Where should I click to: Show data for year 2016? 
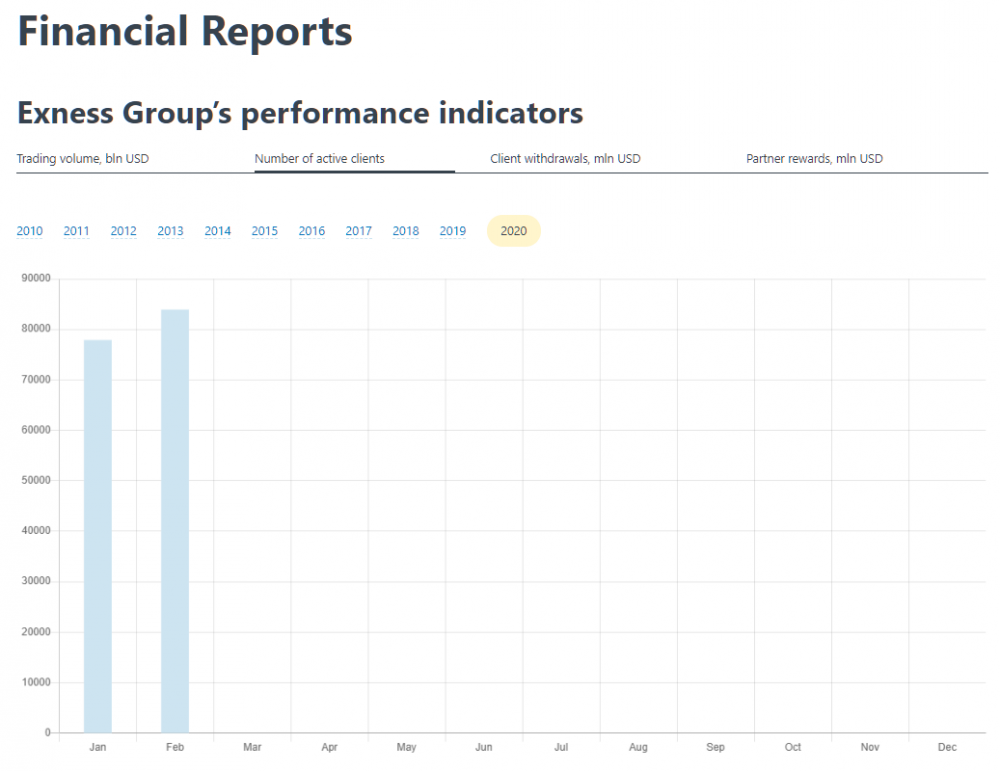[312, 231]
